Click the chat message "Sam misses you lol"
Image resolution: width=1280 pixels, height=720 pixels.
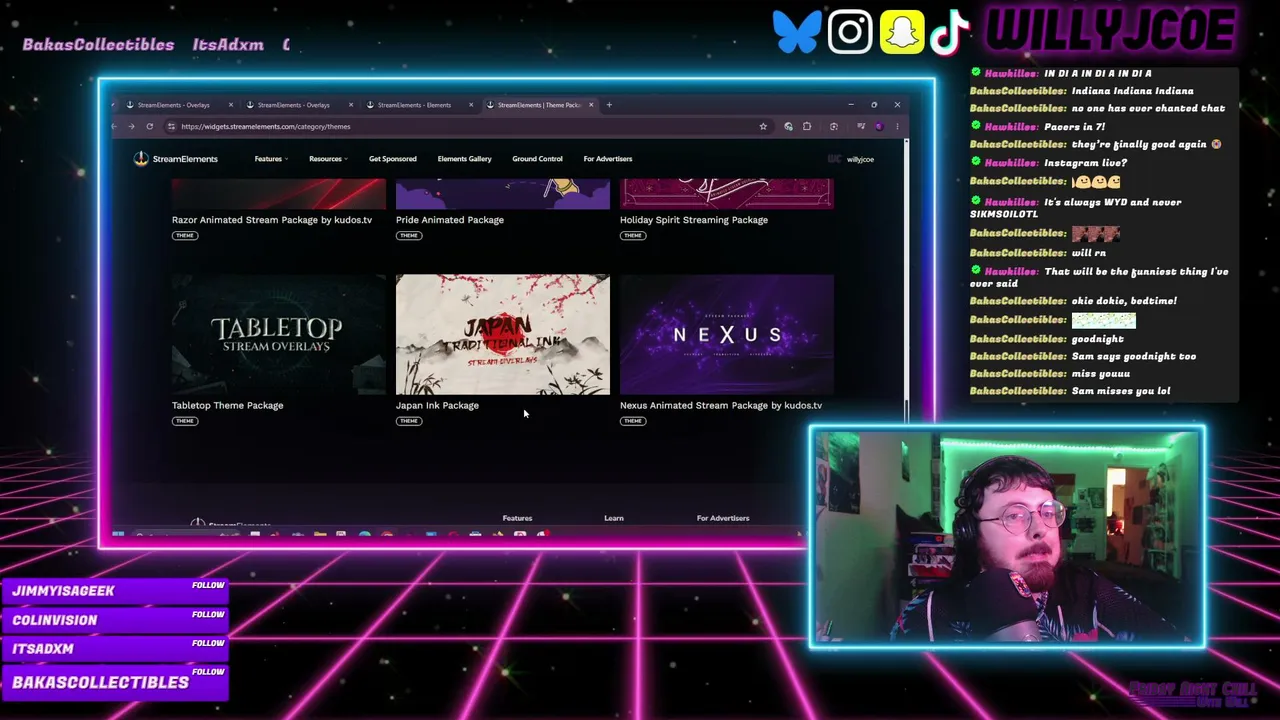point(1121,391)
